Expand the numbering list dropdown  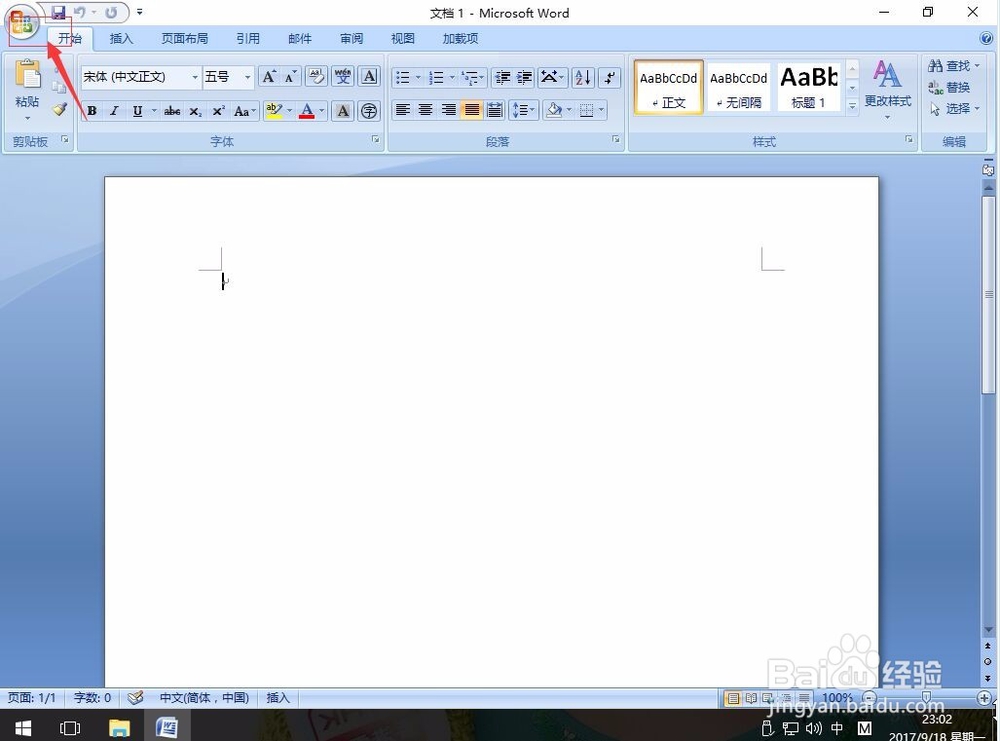click(452, 78)
